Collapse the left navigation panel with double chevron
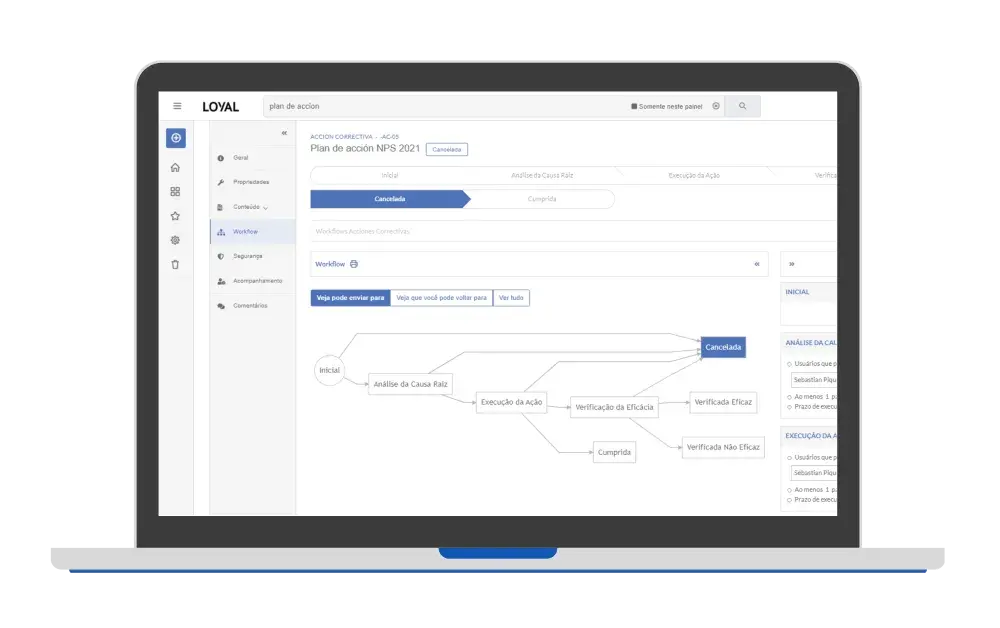This screenshot has width=1000, height=628. pos(284,133)
